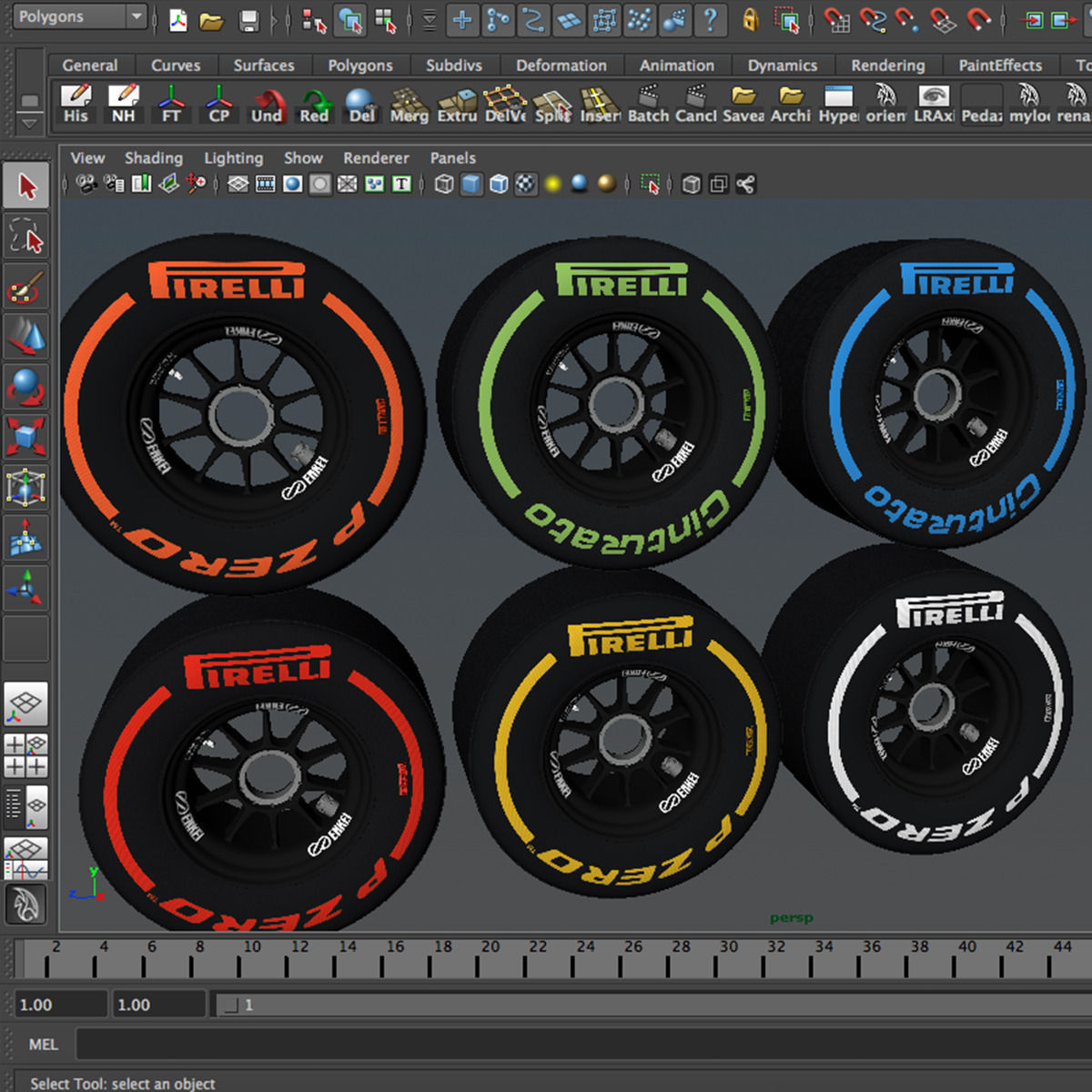Viewport: 1092px width, 1092px height.
Task: Open the Rendering shelf tab
Action: pos(888,66)
